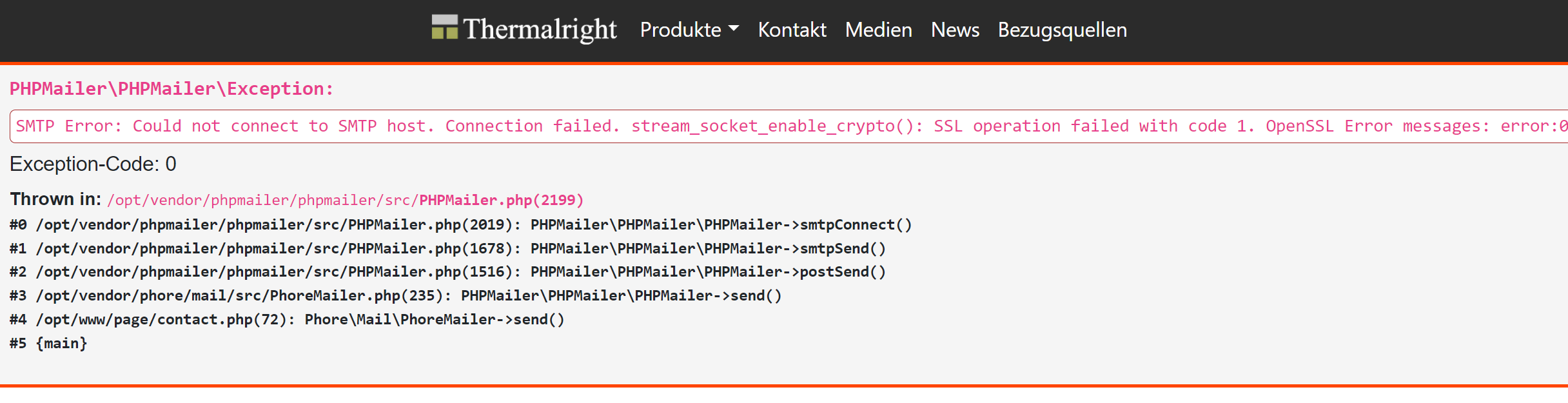The width and height of the screenshot is (1568, 403).
Task: Click the PHPMailer Exception heading
Action: click(x=171, y=88)
